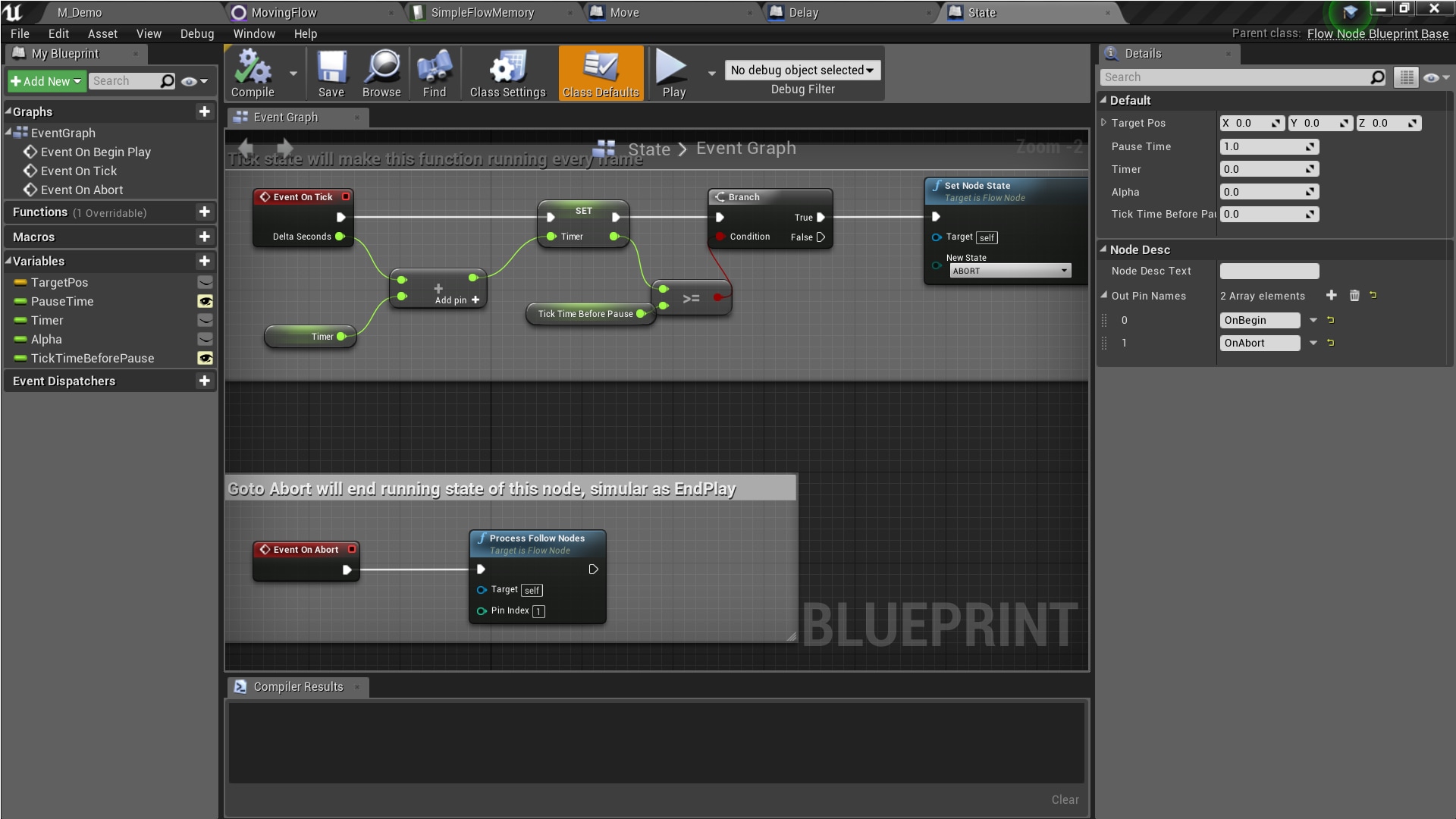The height and width of the screenshot is (819, 1456).
Task: Collapse the Default section in Details
Action: coord(1106,99)
